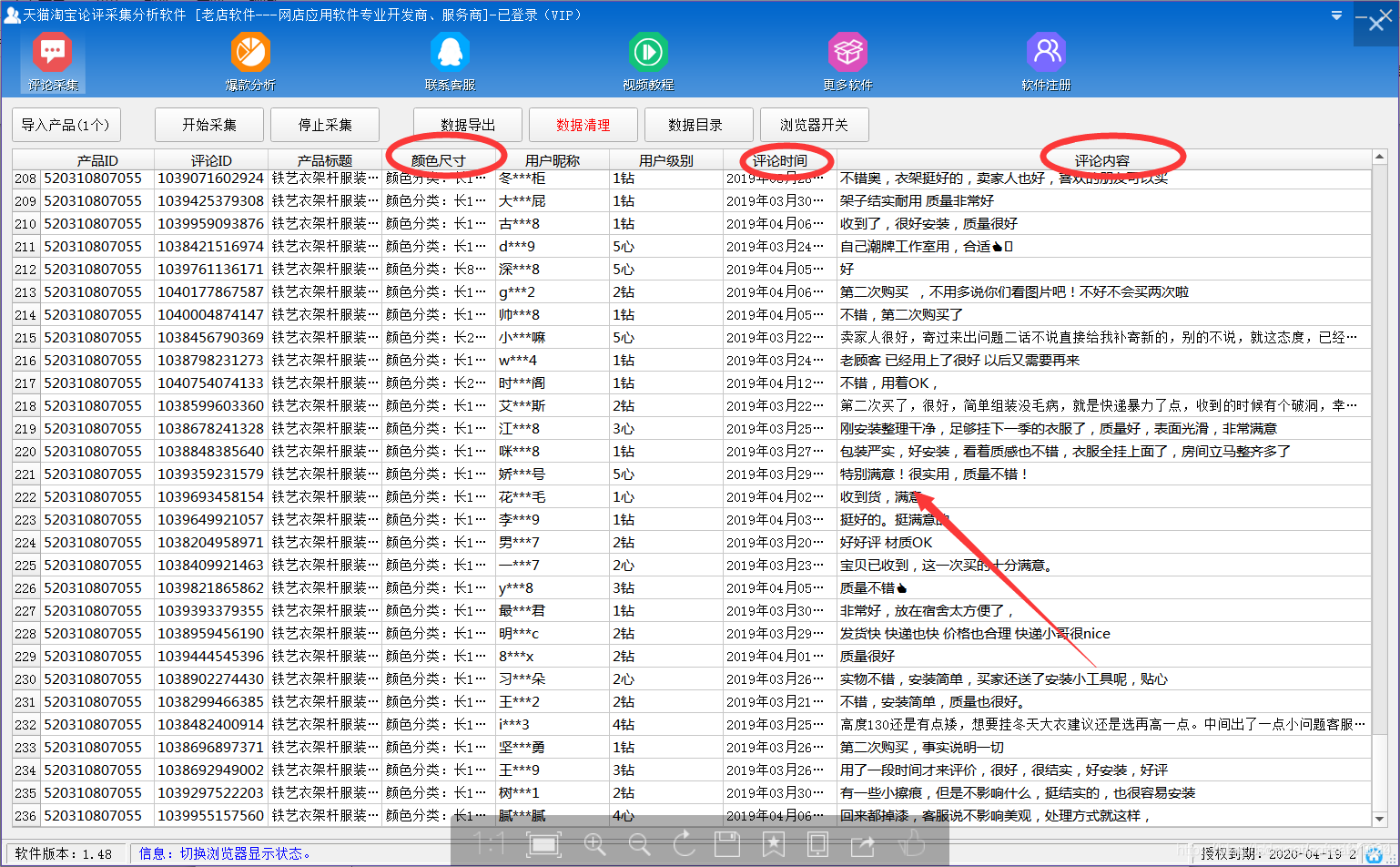Click the floppy disk save icon

point(727,844)
